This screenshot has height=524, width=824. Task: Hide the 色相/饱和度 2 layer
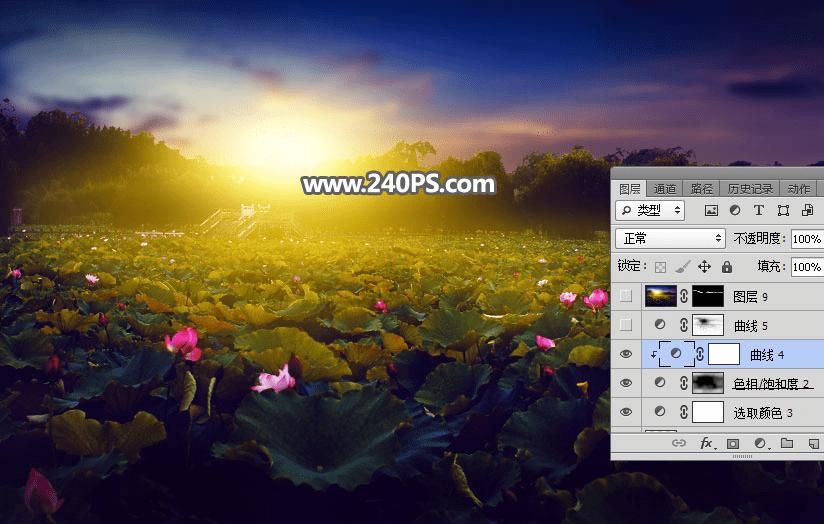626,383
